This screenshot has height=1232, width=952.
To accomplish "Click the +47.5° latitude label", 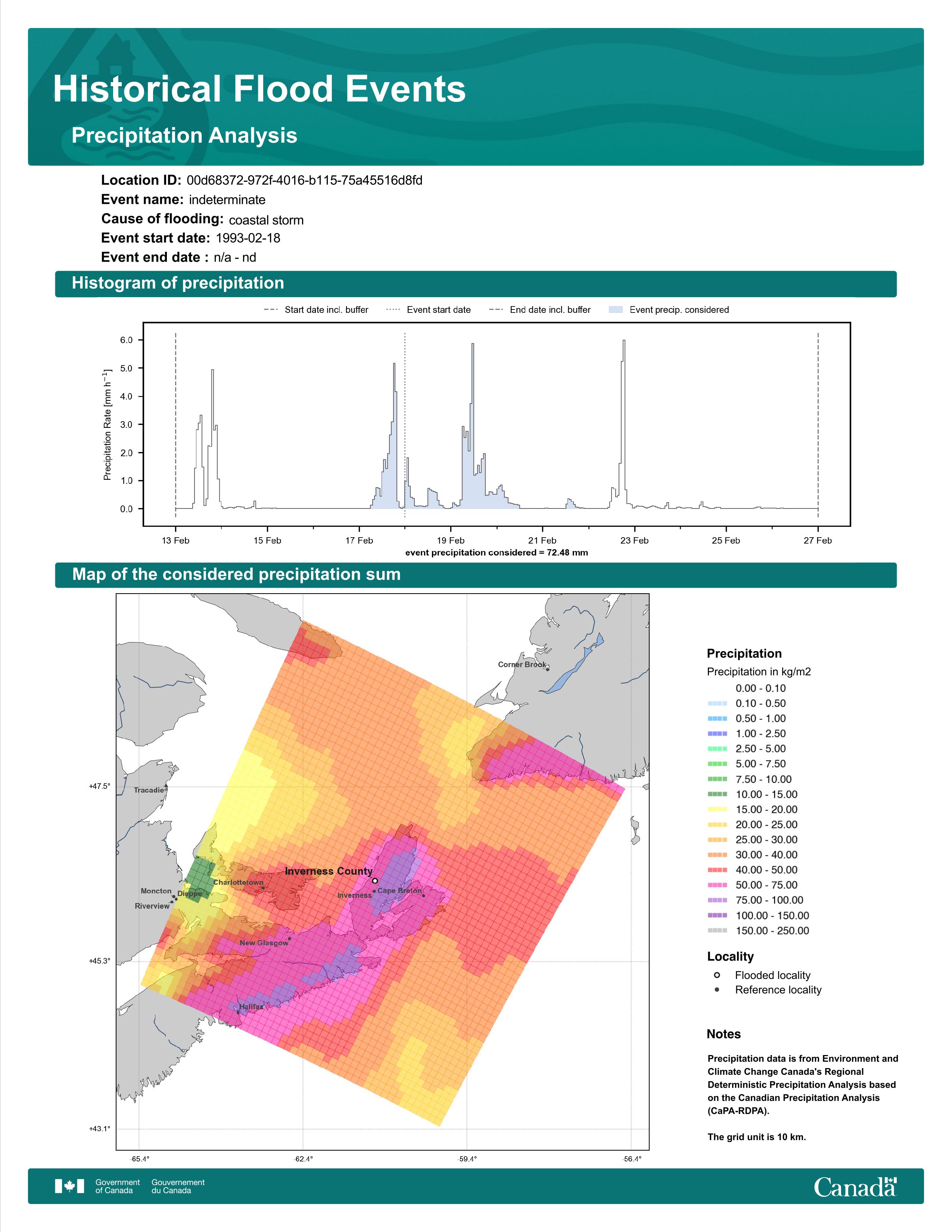I will (100, 786).
